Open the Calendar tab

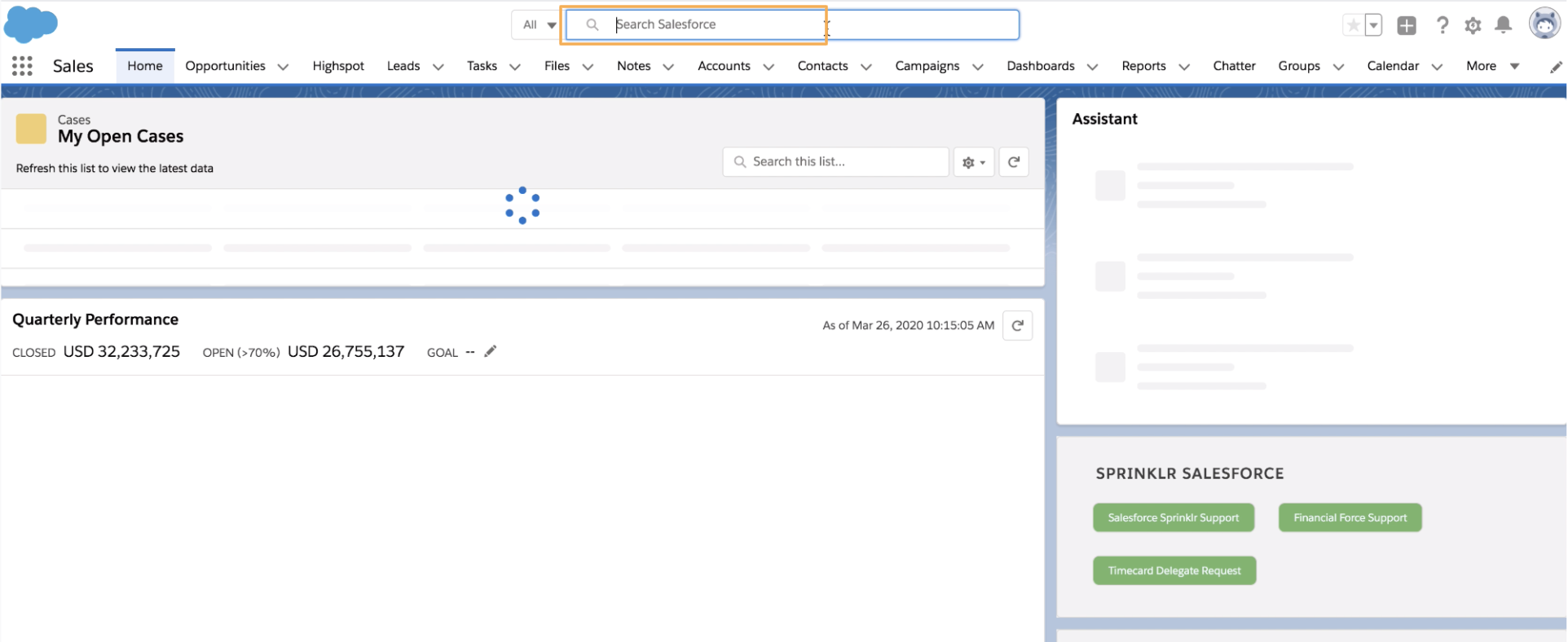(x=1393, y=66)
